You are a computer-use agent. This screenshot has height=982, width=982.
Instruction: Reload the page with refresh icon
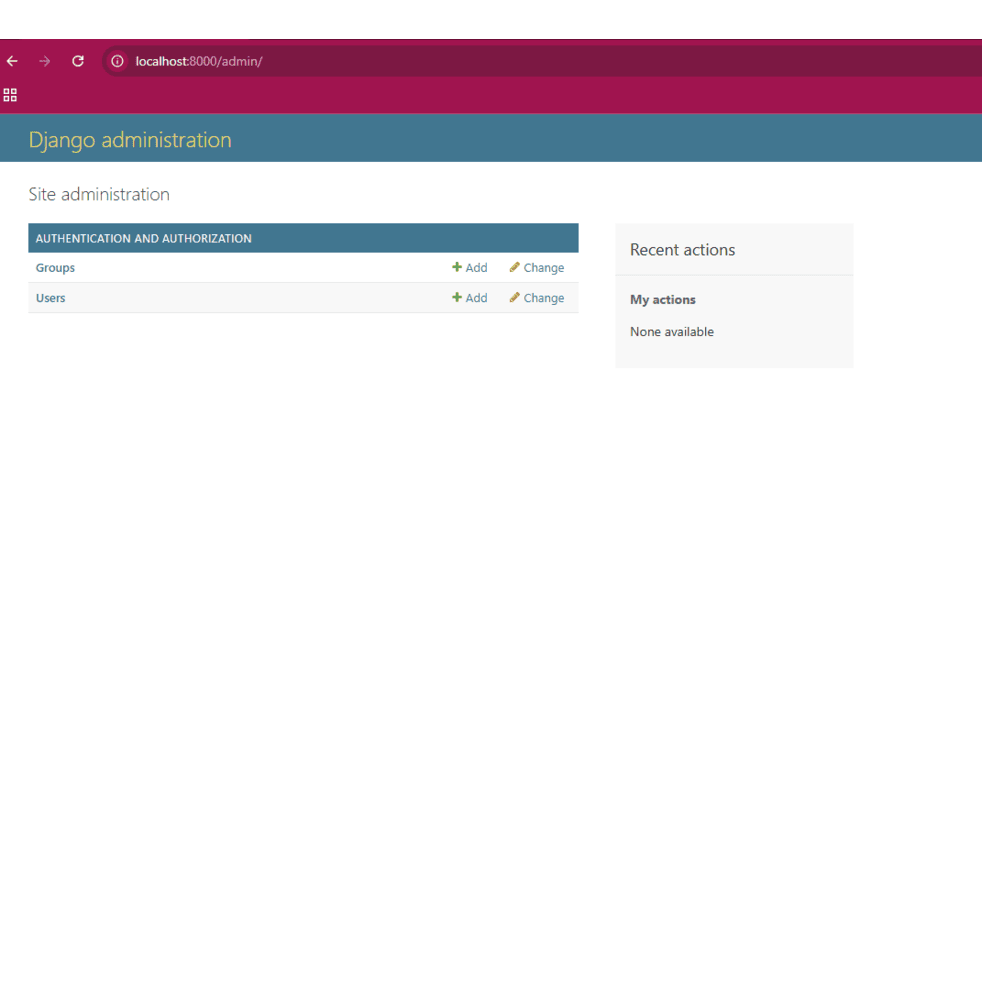click(78, 61)
